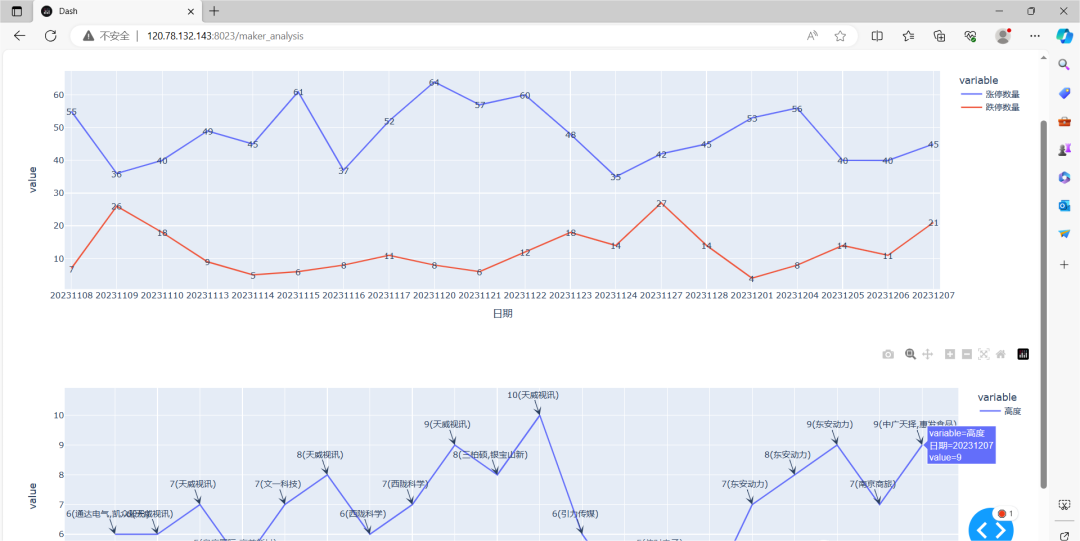Click annotation 7(南京商旅)
This screenshot has height=541, width=1080.
click(873, 484)
